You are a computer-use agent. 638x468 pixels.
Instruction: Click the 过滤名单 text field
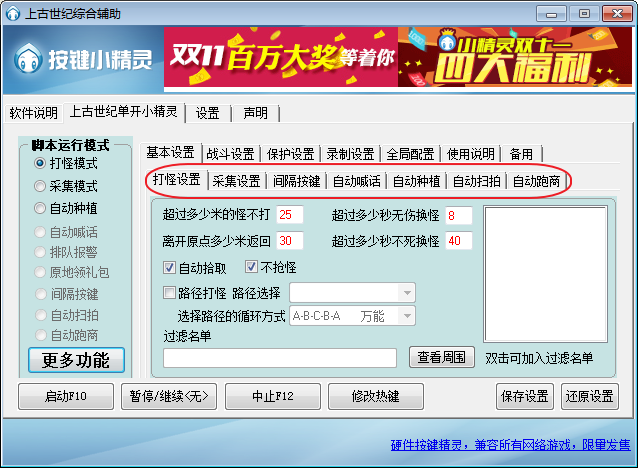280,358
